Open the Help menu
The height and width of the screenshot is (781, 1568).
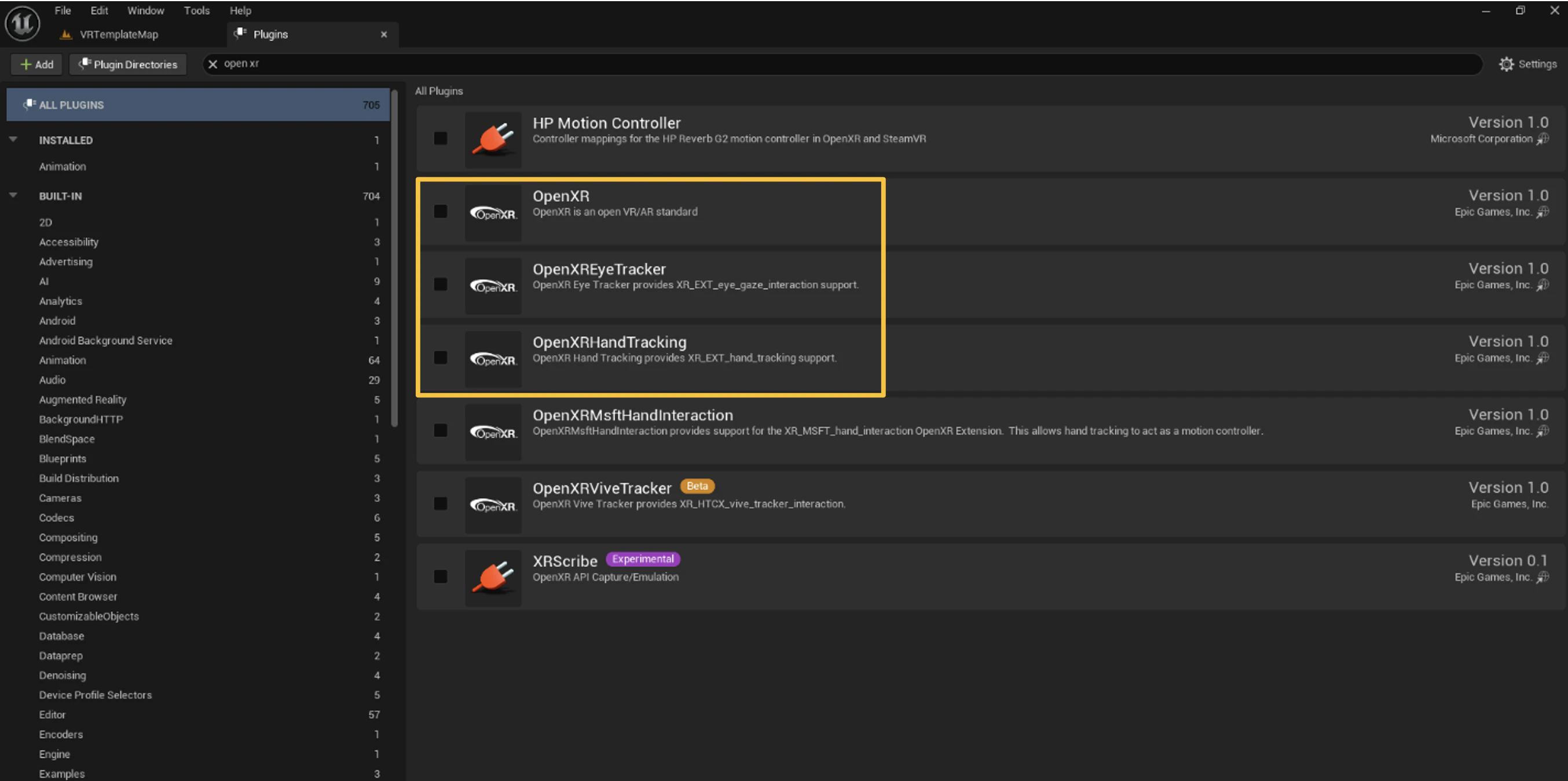point(240,10)
